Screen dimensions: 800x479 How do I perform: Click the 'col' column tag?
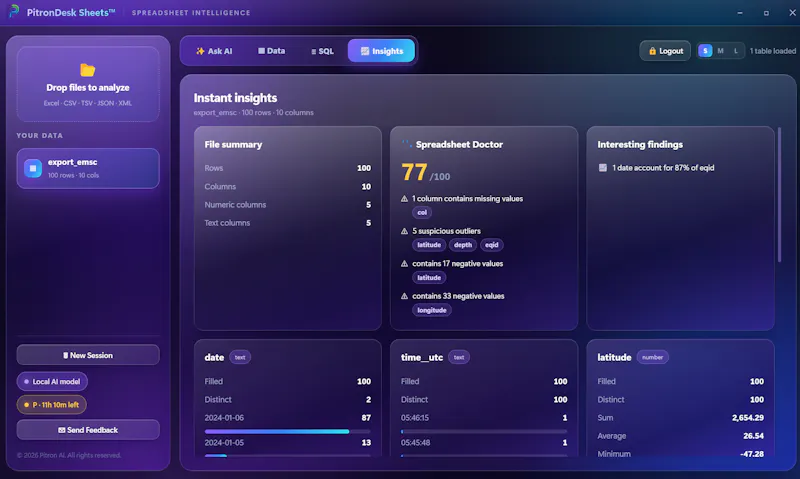422,213
